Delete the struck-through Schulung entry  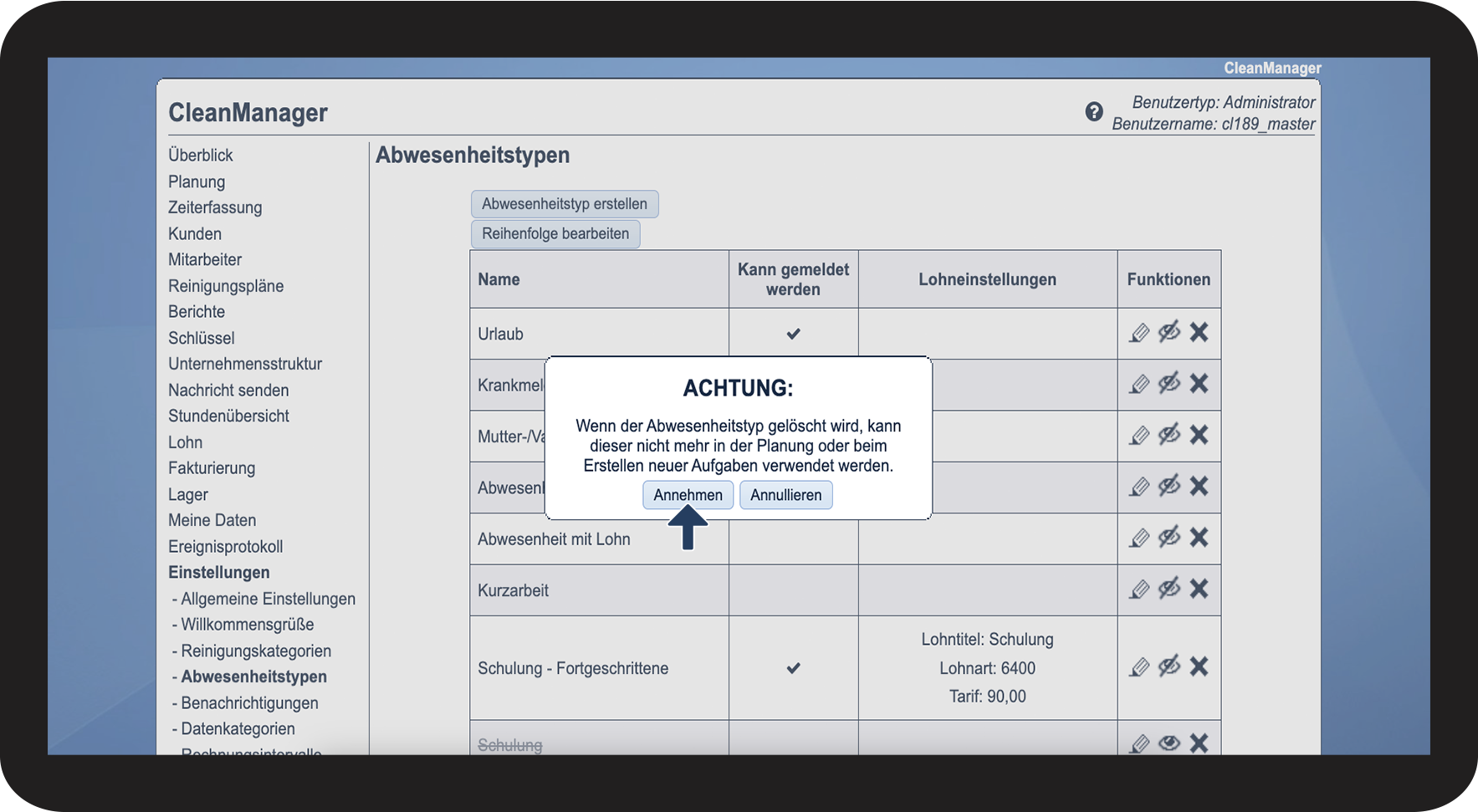point(1199,743)
